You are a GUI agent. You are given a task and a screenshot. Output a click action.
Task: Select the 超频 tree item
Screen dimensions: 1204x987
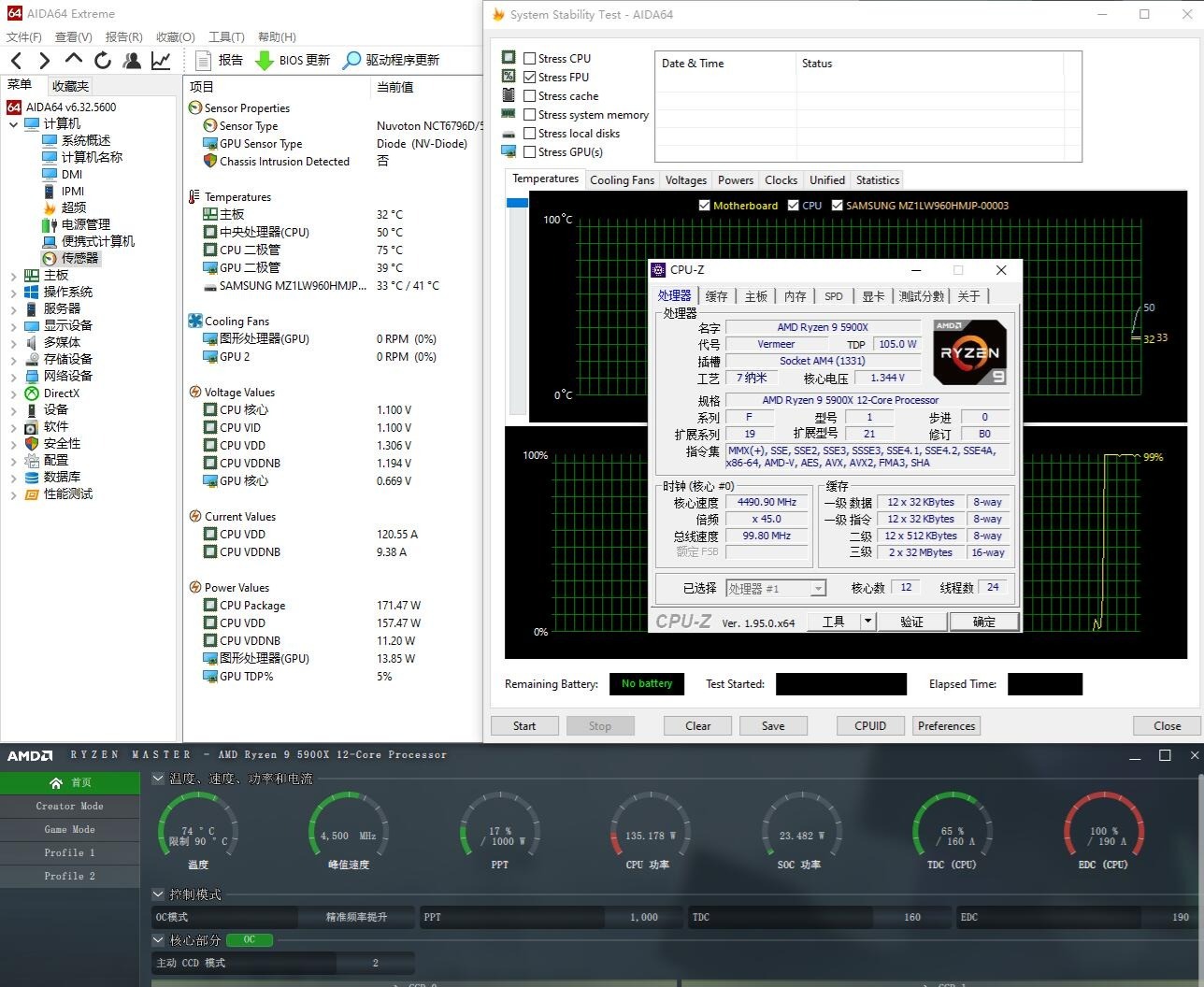pos(74,207)
